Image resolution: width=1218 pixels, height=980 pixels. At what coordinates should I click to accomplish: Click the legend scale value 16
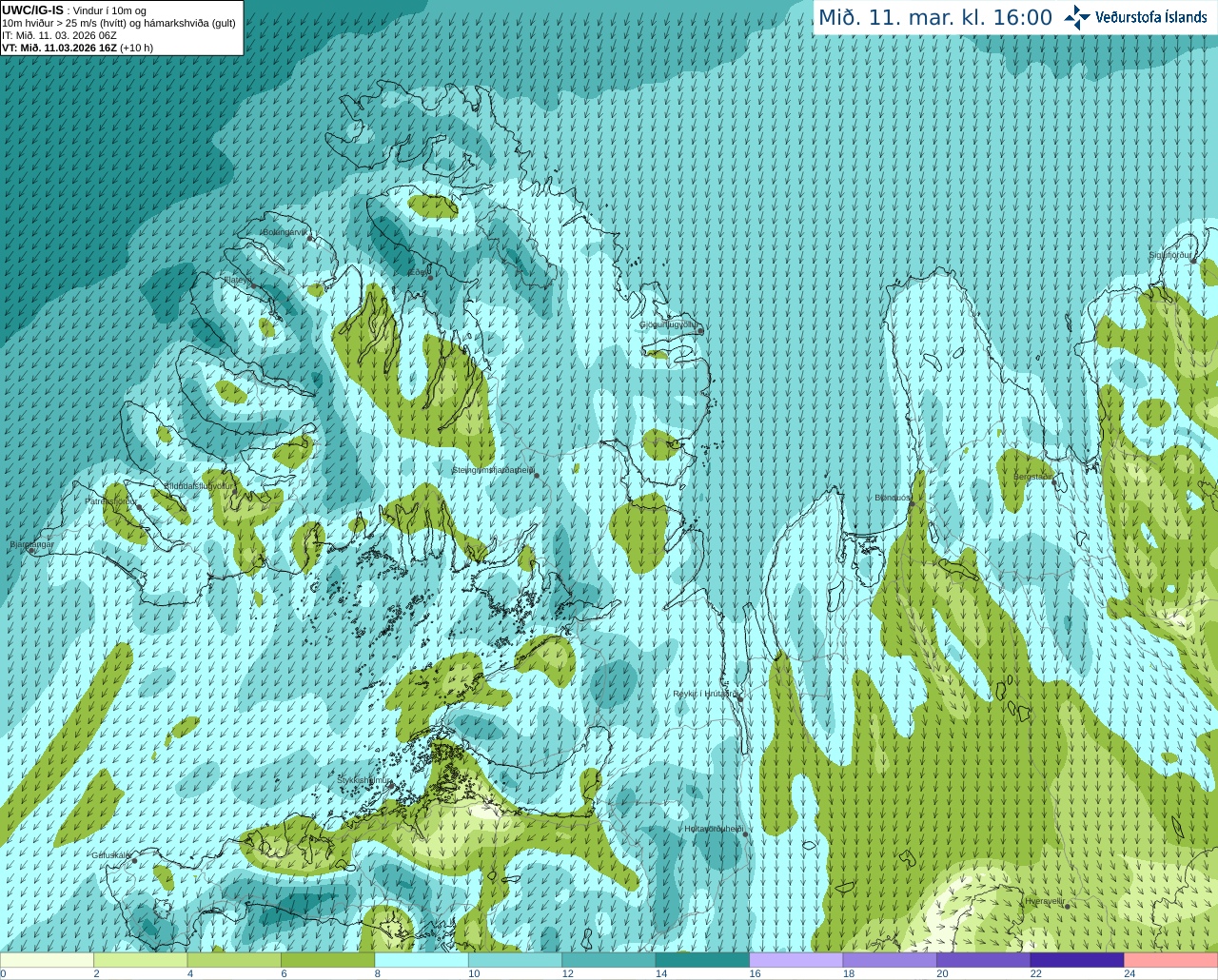tap(755, 973)
